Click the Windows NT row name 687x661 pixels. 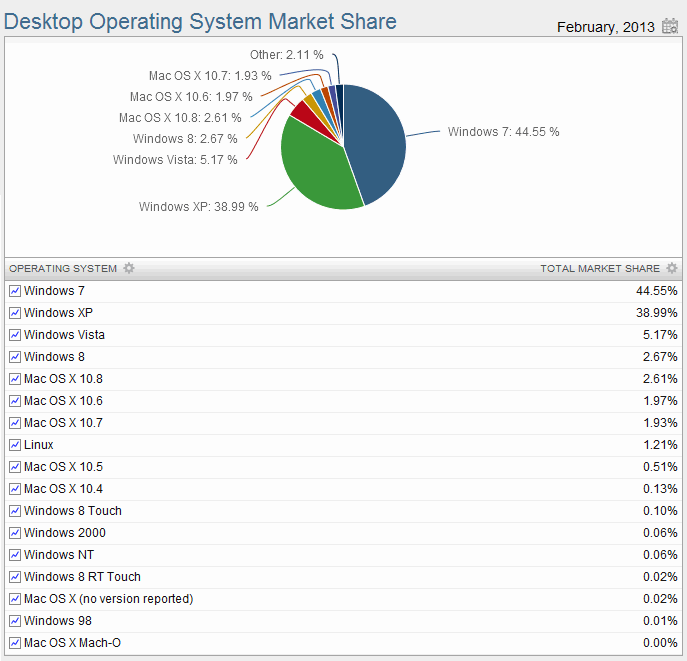point(59,555)
